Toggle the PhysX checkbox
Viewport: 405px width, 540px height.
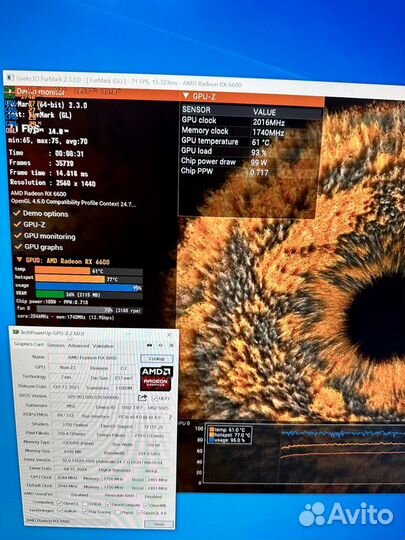[x=118, y=513]
